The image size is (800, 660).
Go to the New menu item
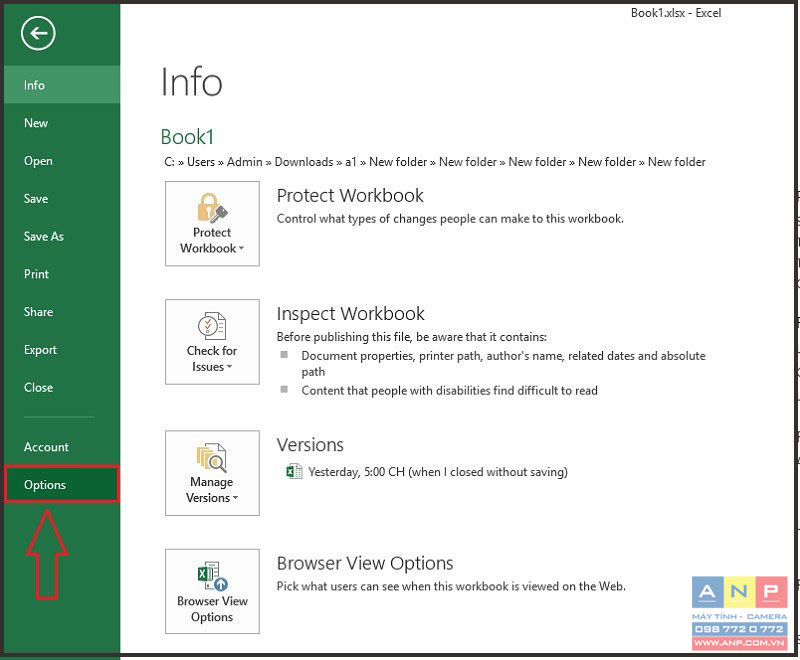coord(62,123)
